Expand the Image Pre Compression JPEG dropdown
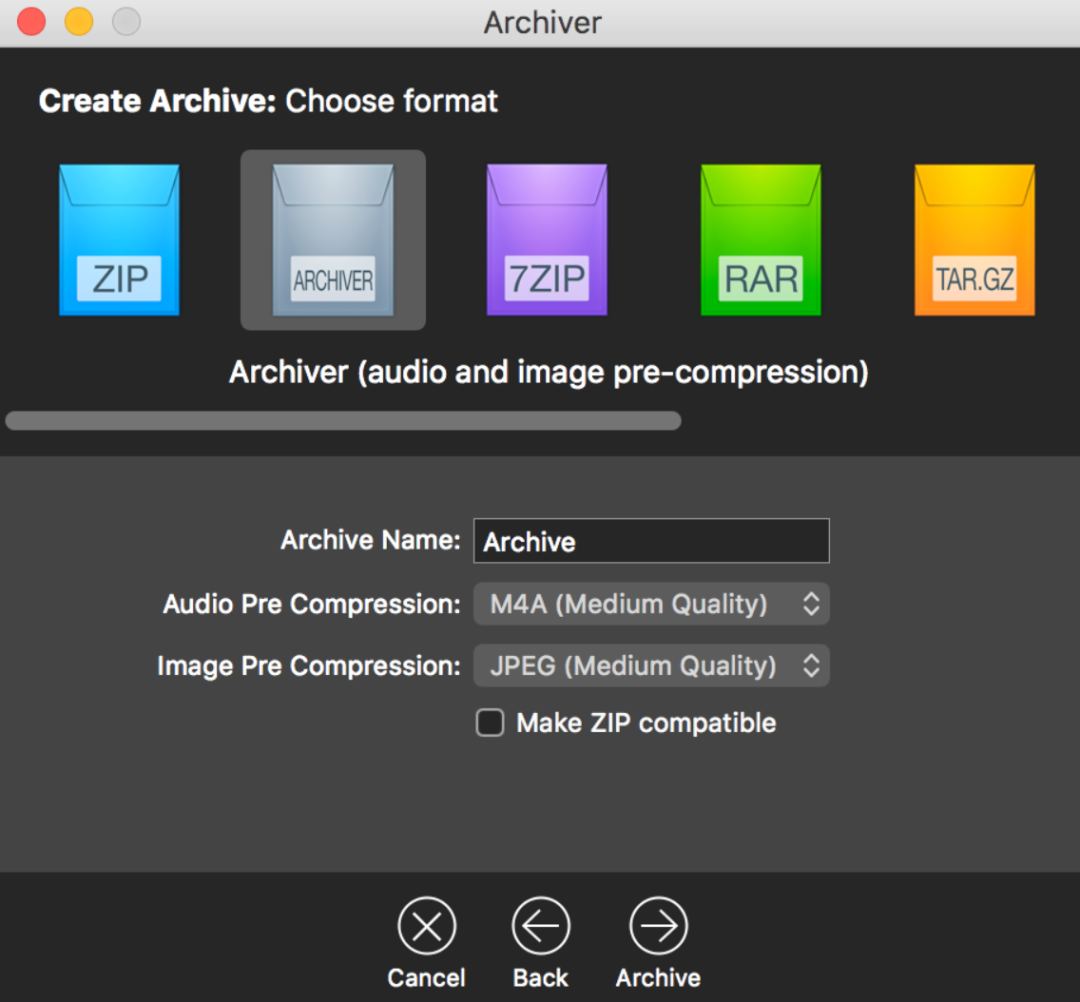The image size is (1080, 1002). (x=651, y=666)
